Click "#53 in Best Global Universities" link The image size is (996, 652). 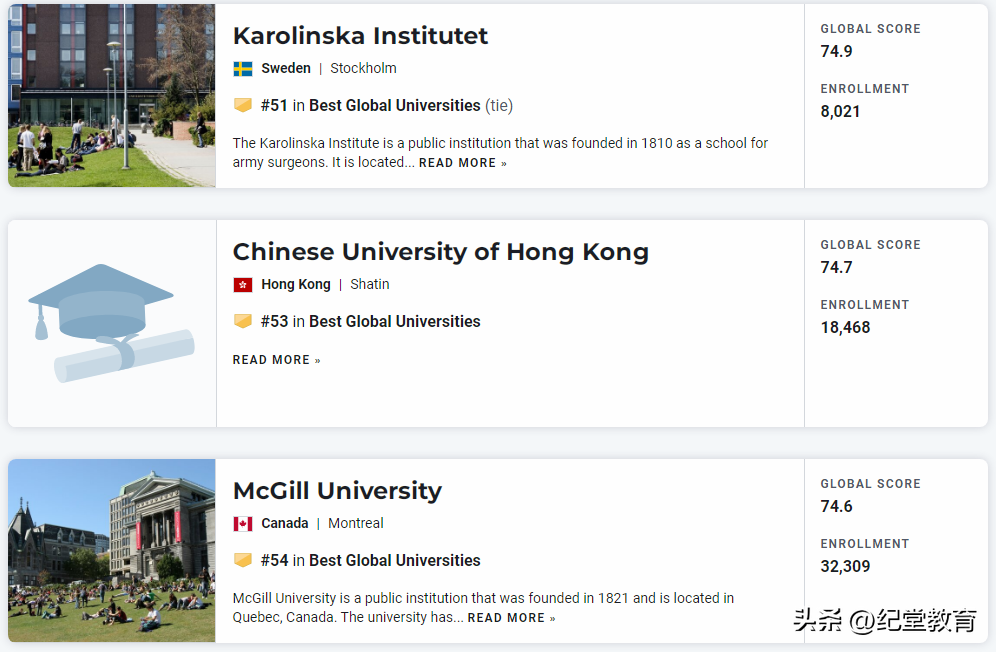[370, 321]
